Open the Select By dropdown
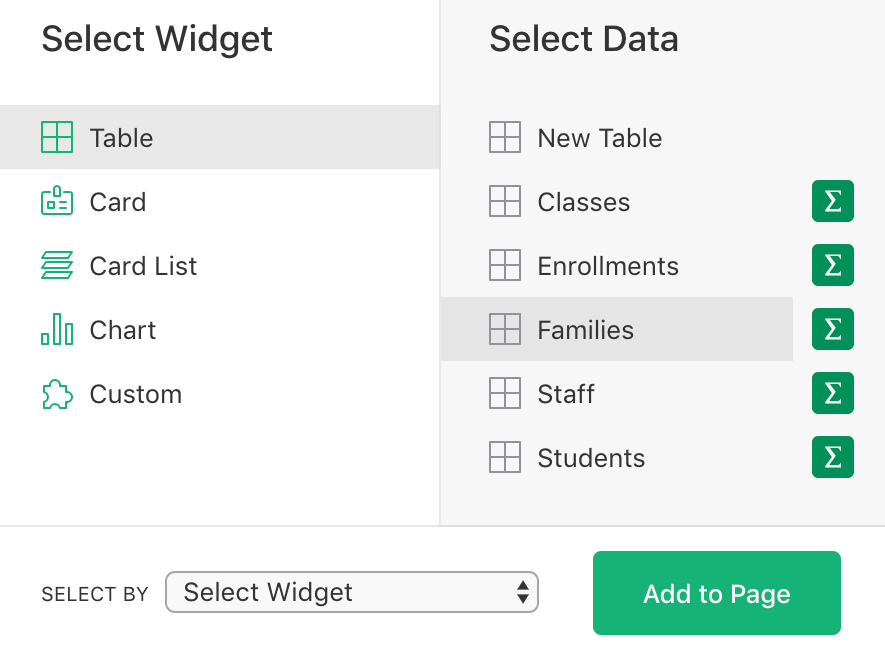 (352, 592)
